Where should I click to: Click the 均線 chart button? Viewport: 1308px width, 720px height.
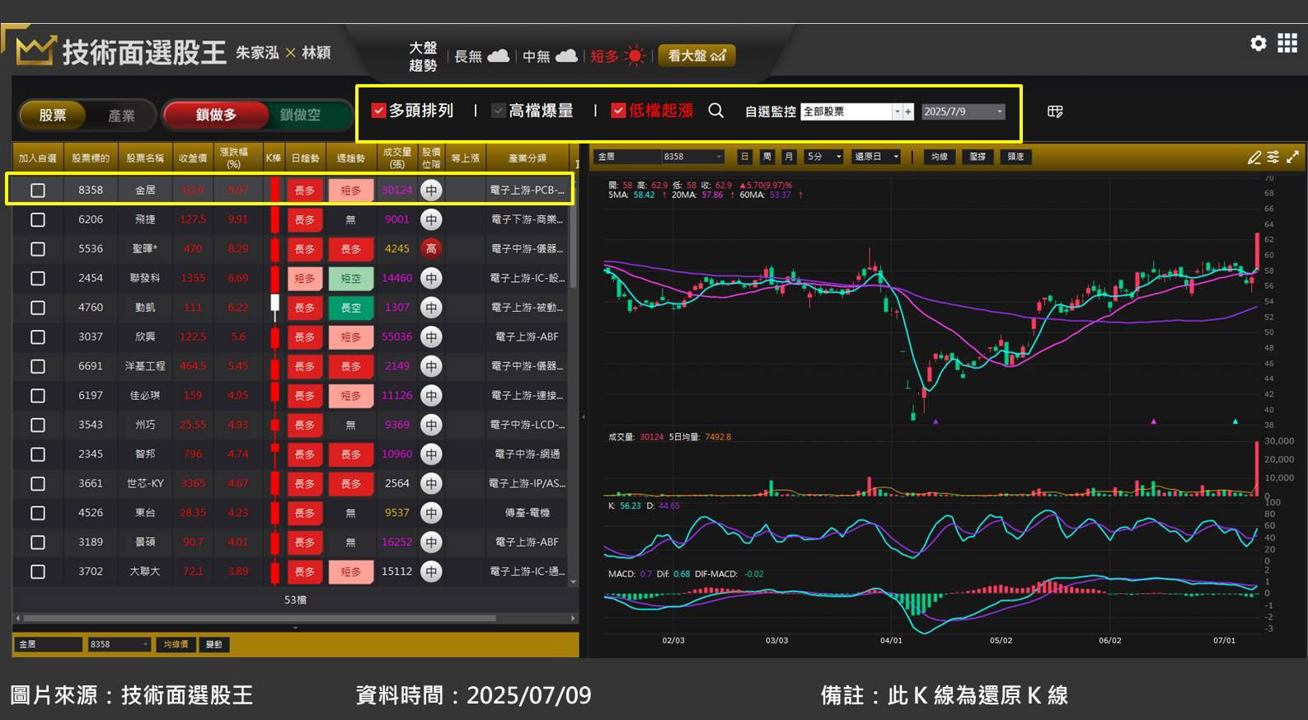click(938, 157)
